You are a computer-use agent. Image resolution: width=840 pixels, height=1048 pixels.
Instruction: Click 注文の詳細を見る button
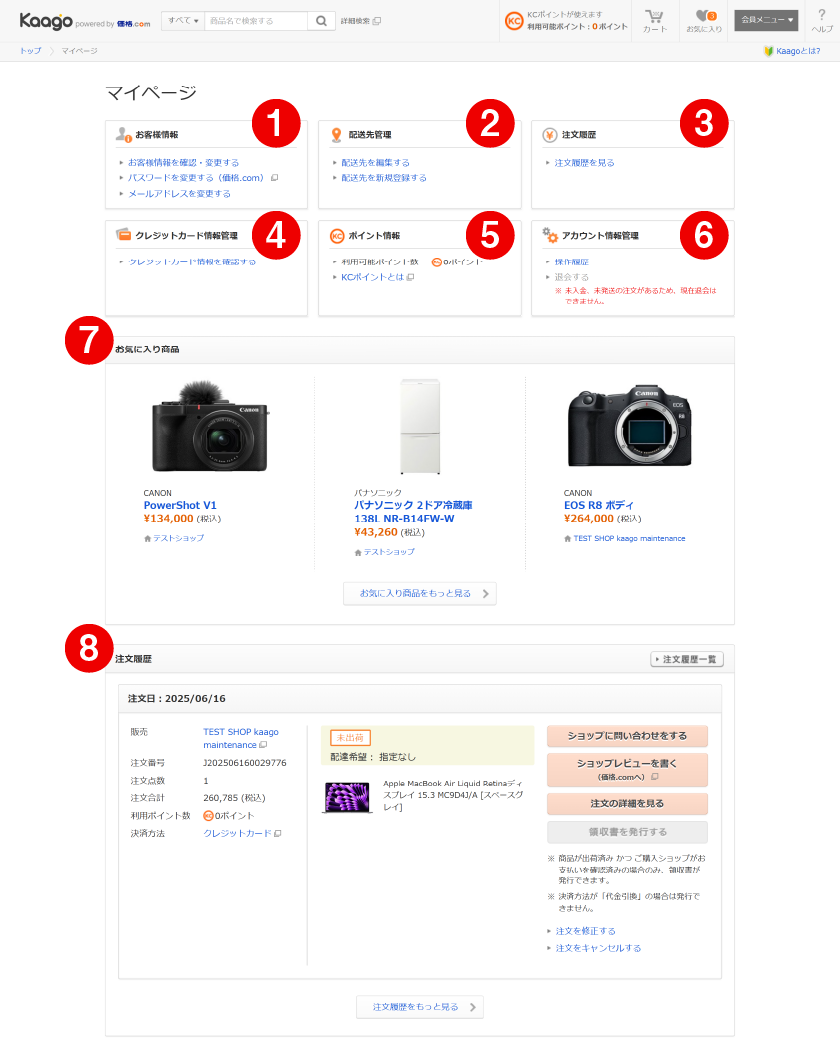[627, 803]
